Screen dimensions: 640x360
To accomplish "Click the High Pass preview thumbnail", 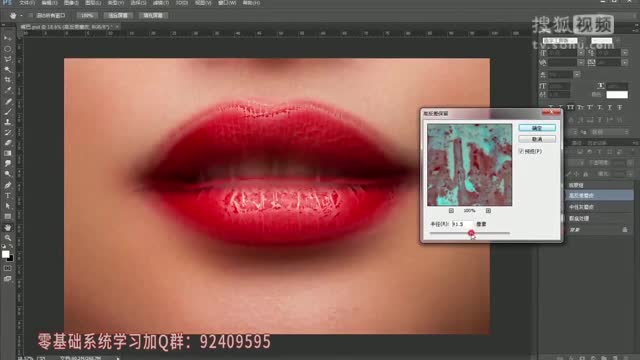I will [469, 165].
